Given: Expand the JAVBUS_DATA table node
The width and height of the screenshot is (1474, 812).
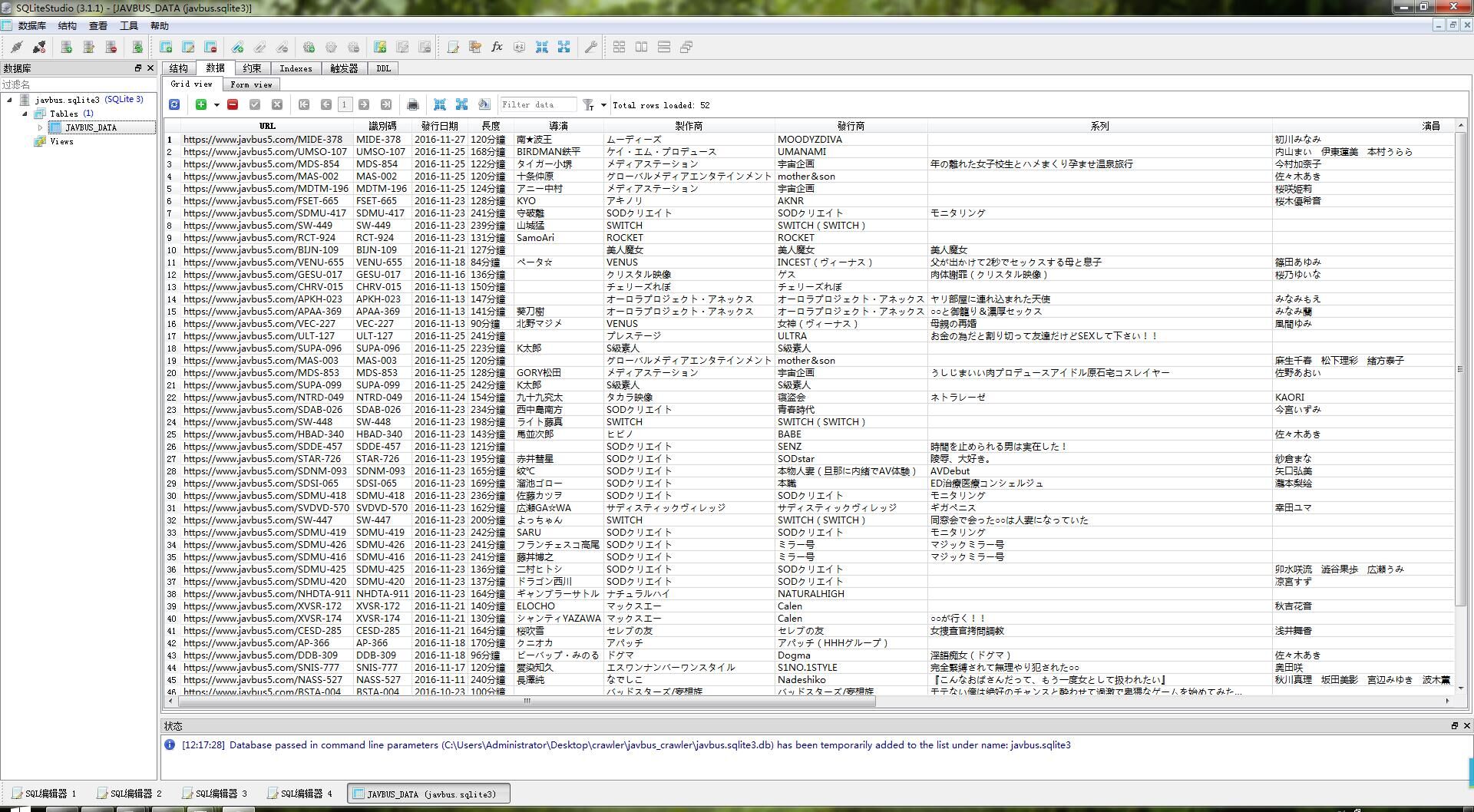Looking at the screenshot, I should coord(40,127).
